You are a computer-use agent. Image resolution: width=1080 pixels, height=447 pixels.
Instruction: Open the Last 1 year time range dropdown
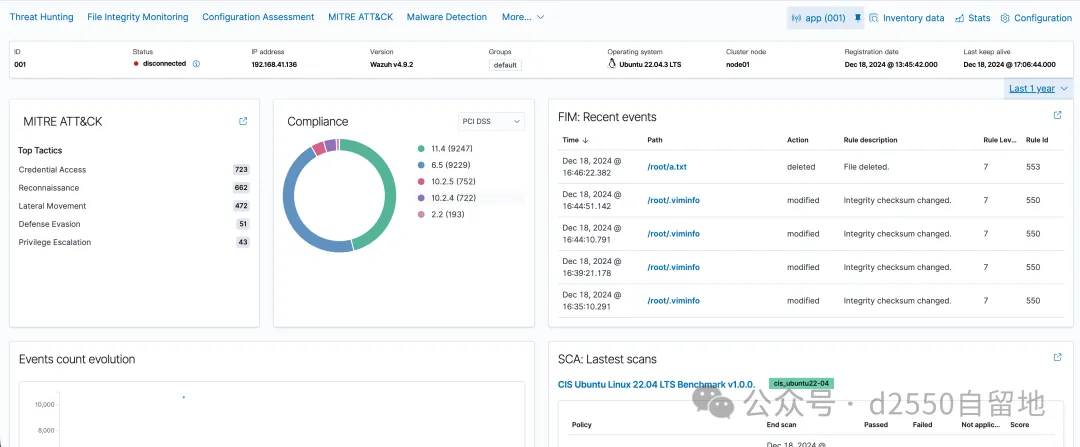point(1038,88)
